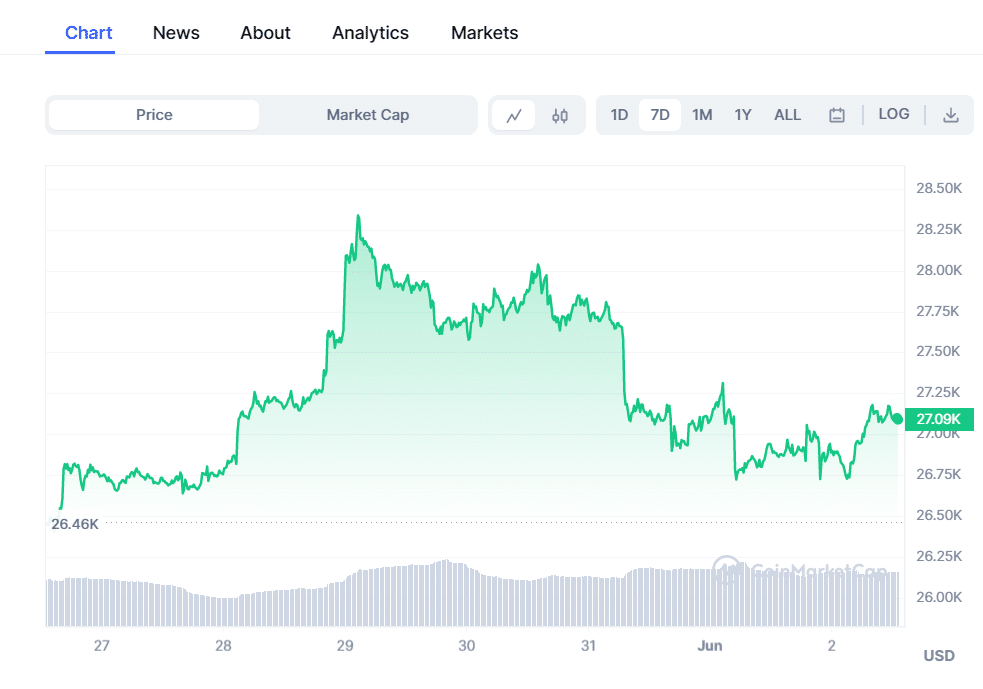Download chart data icon
This screenshot has height=689, width=983.
[950, 115]
